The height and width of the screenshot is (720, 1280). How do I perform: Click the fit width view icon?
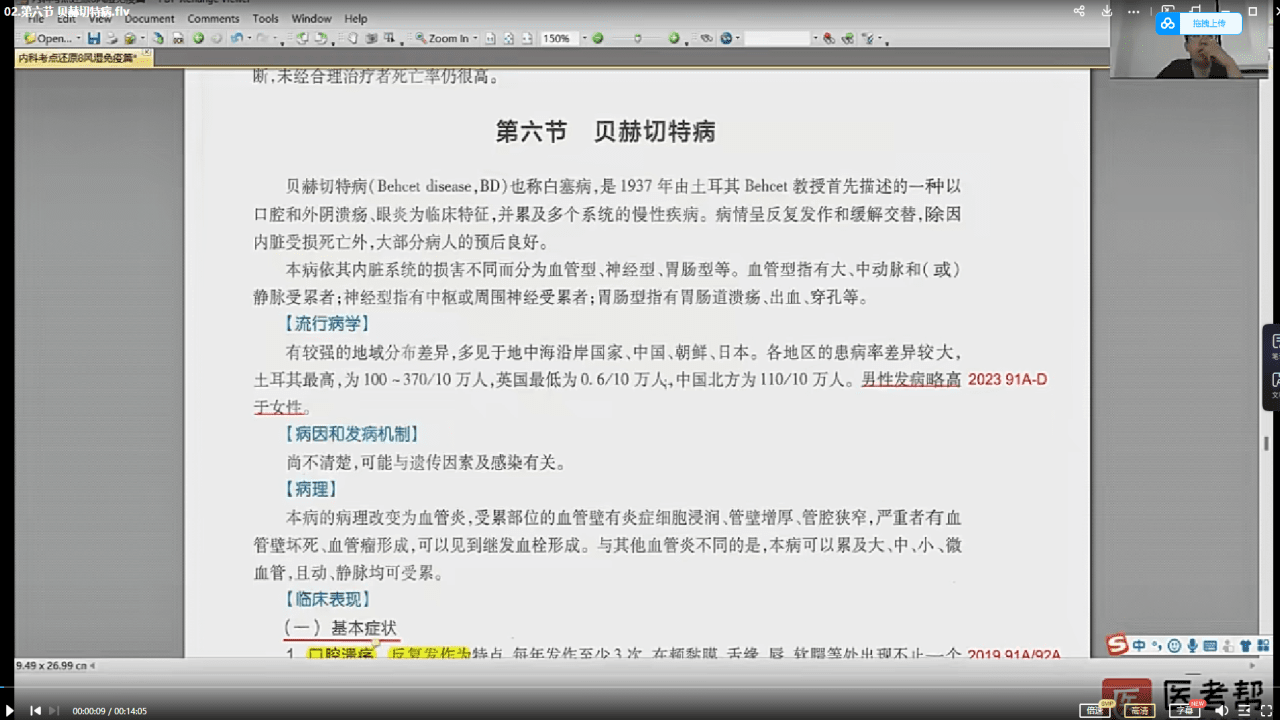526,38
